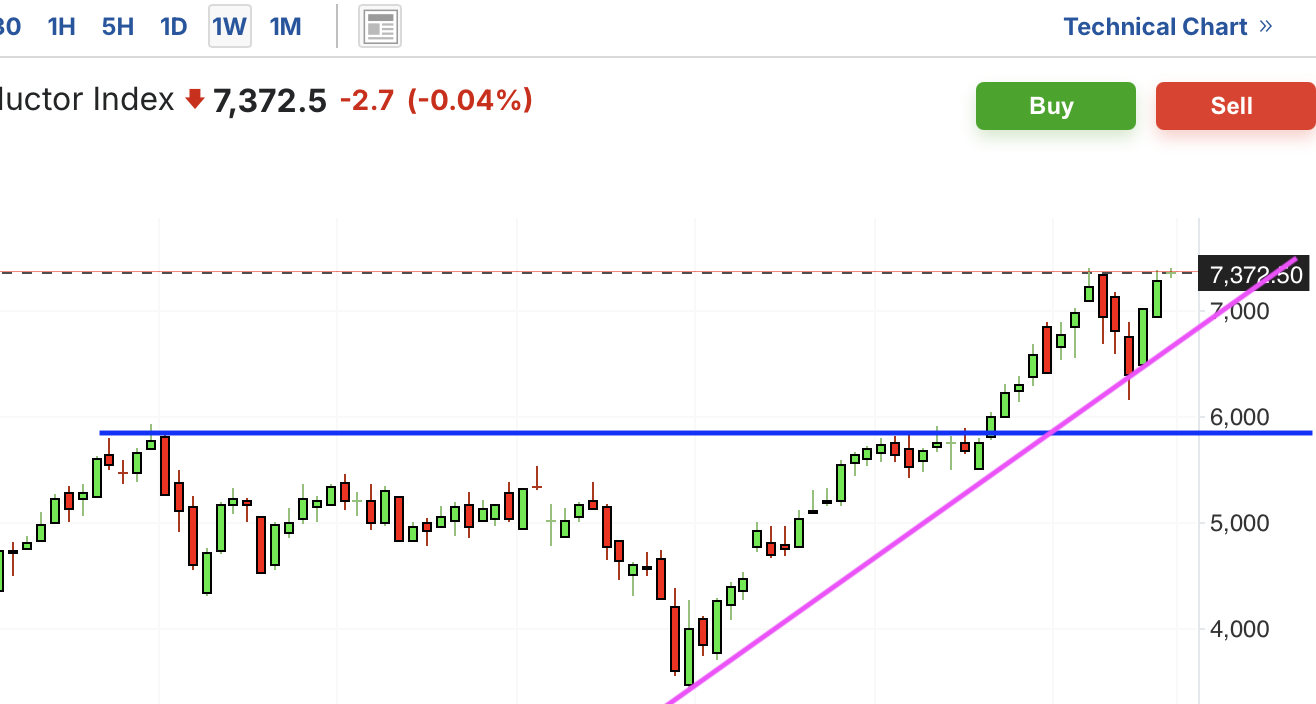Click the 6,000 price axis label
The image size is (1316, 704).
1239,417
